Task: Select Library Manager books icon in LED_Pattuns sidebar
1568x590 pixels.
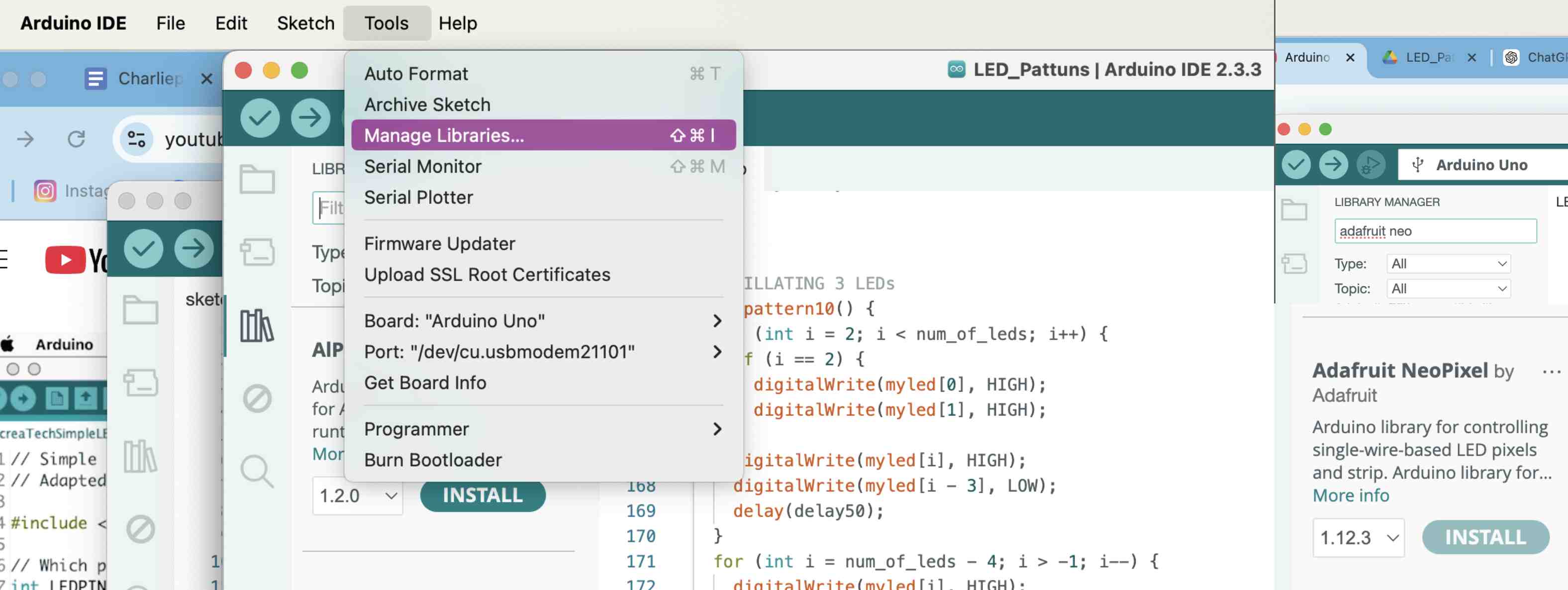Action: [257, 325]
